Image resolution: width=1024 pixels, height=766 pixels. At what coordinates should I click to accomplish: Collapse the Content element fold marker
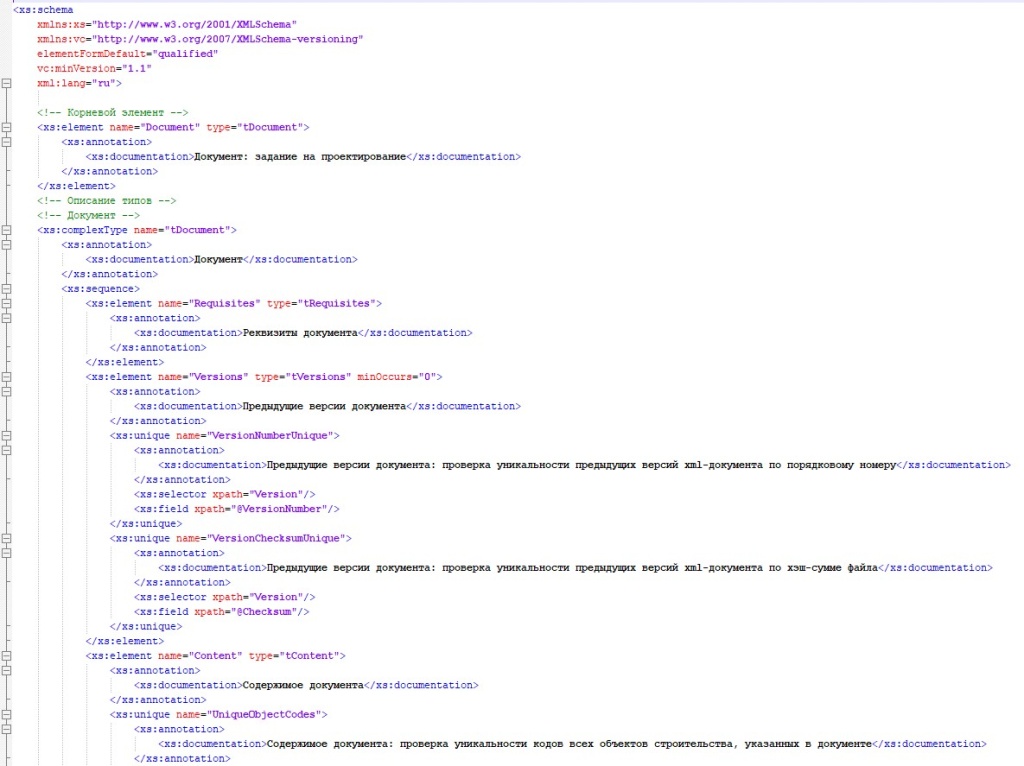tap(7, 656)
